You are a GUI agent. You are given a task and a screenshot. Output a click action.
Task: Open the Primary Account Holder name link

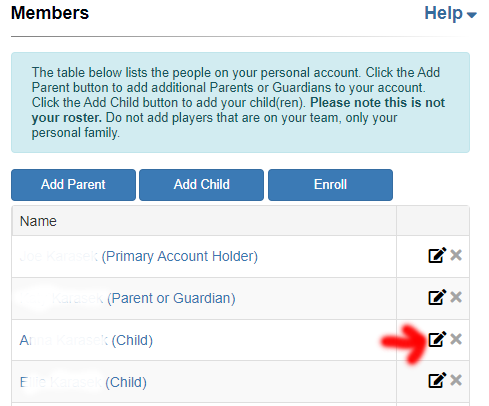click(x=139, y=256)
